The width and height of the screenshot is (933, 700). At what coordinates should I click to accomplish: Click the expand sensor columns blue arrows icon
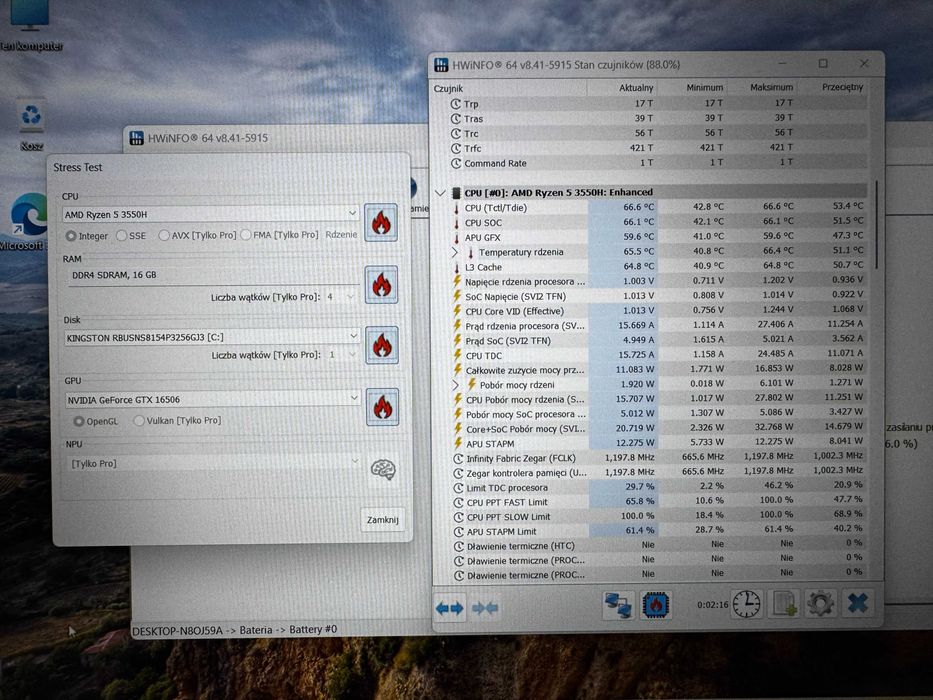tap(449, 608)
